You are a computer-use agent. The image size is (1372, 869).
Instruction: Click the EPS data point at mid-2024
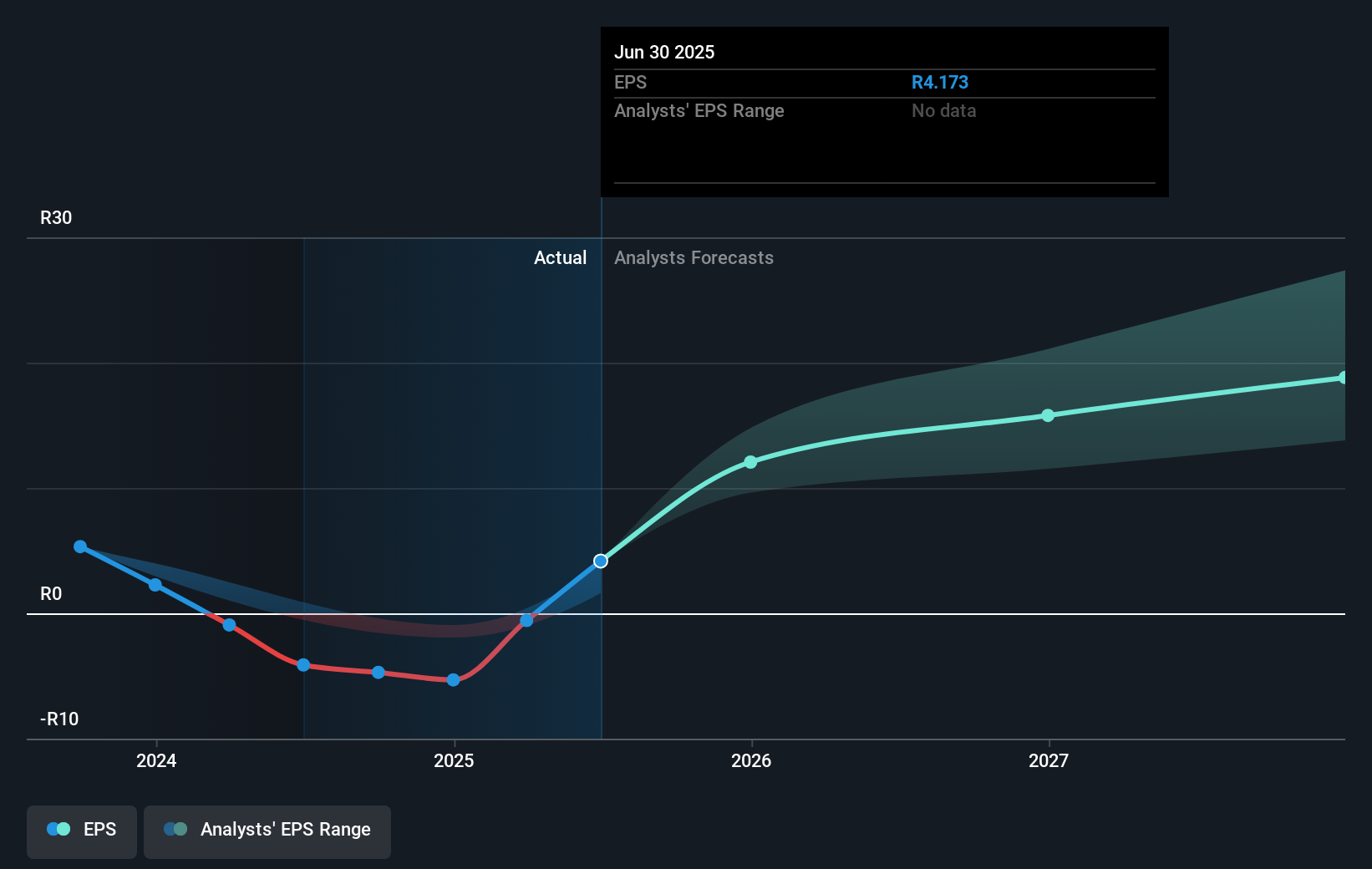tap(304, 665)
